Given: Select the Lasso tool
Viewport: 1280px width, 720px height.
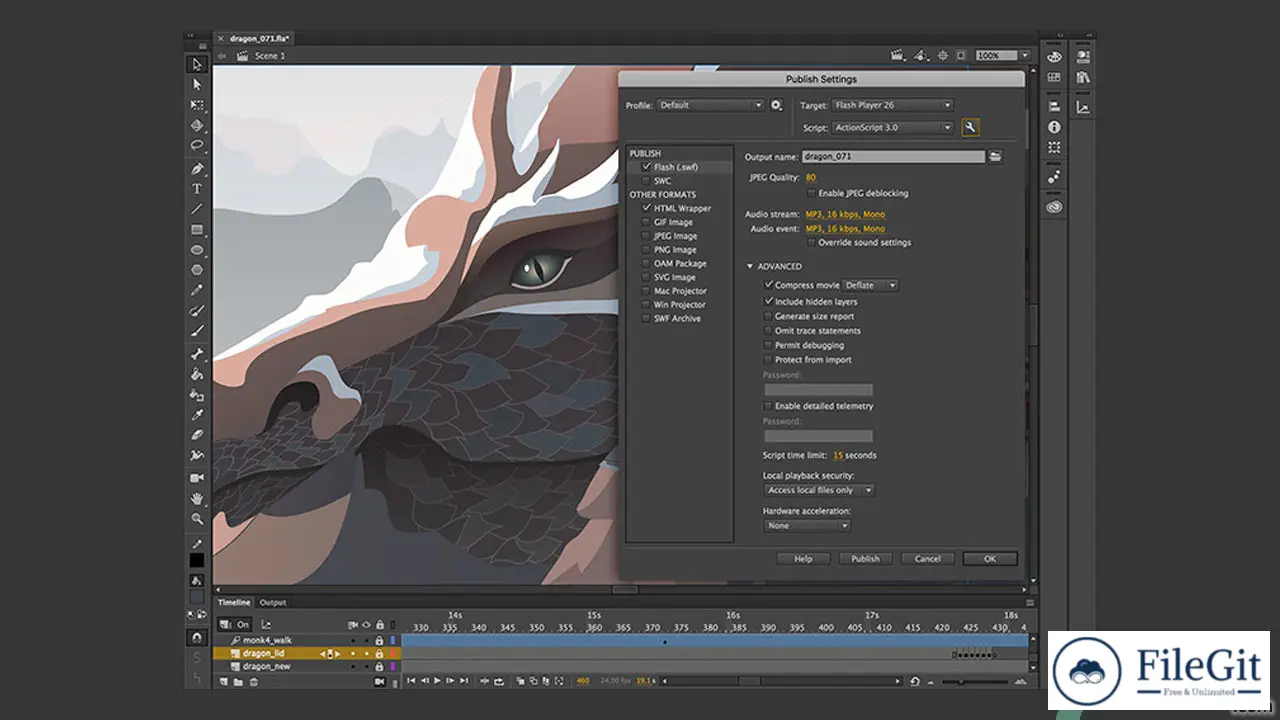Looking at the screenshot, I should tap(197, 146).
